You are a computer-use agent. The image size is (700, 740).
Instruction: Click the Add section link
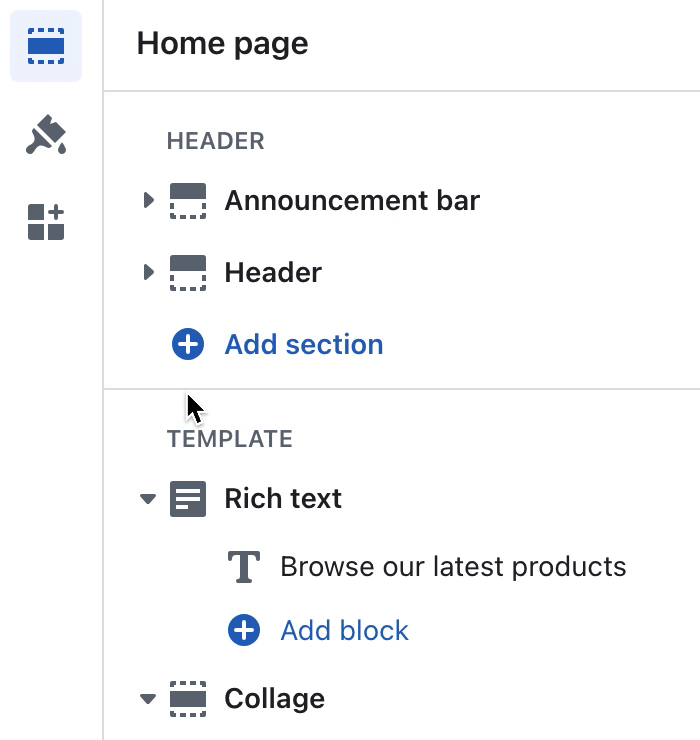coord(304,344)
